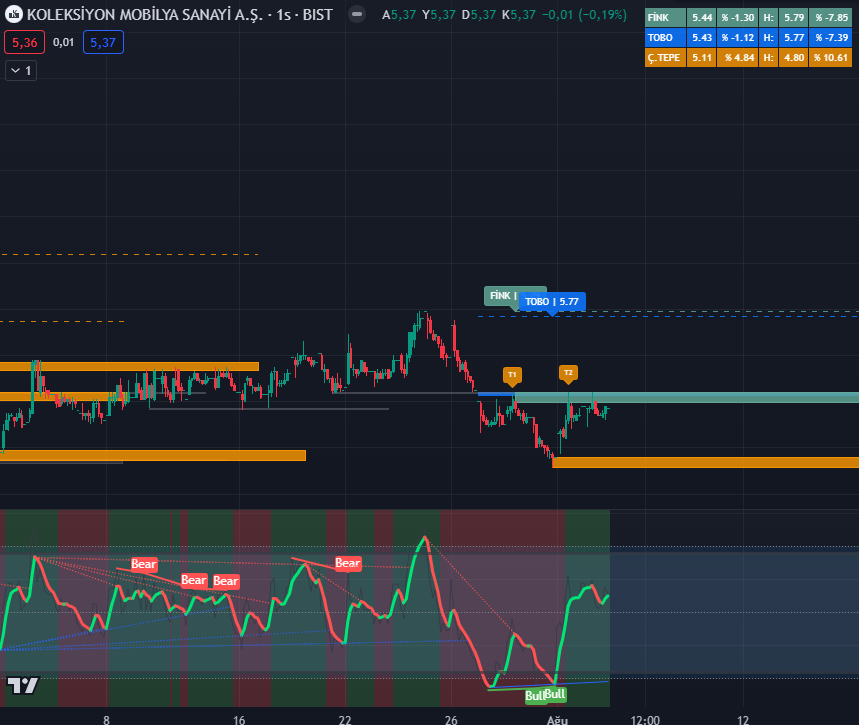Screen dimensions: 859x725
Task: Click the Koleksiyon Mobilya symbol logo icon
Action: (x=14, y=14)
